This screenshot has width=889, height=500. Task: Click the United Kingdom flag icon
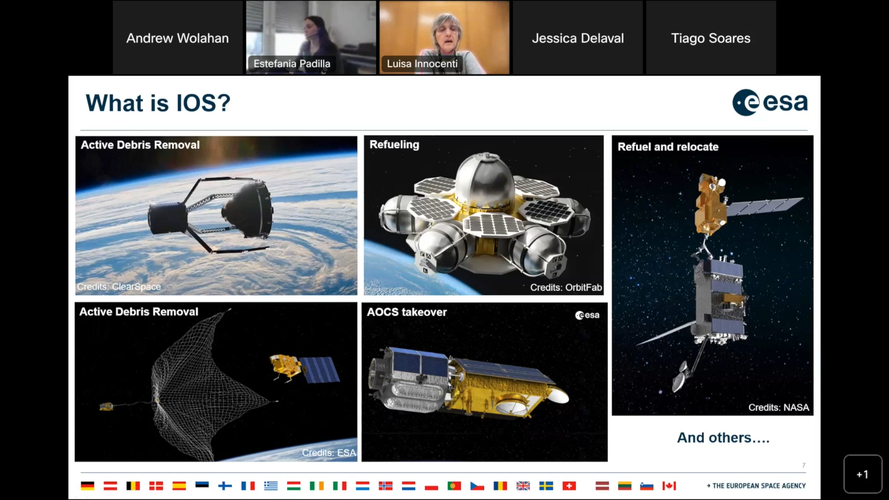(522, 486)
